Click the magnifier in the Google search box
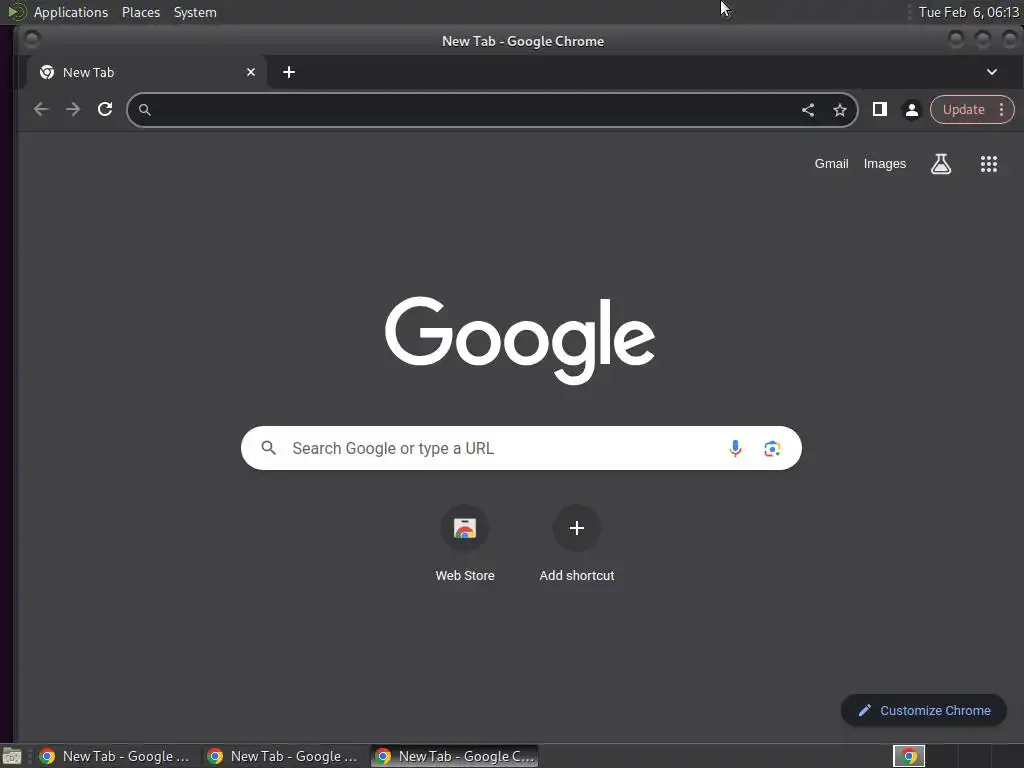This screenshot has height=768, width=1024. click(x=268, y=448)
